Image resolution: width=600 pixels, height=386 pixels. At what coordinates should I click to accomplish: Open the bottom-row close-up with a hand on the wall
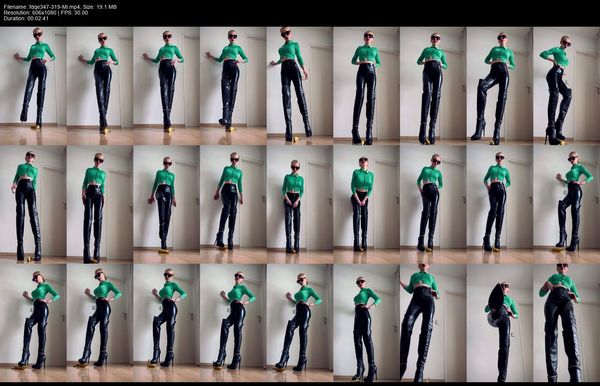click(433, 323)
